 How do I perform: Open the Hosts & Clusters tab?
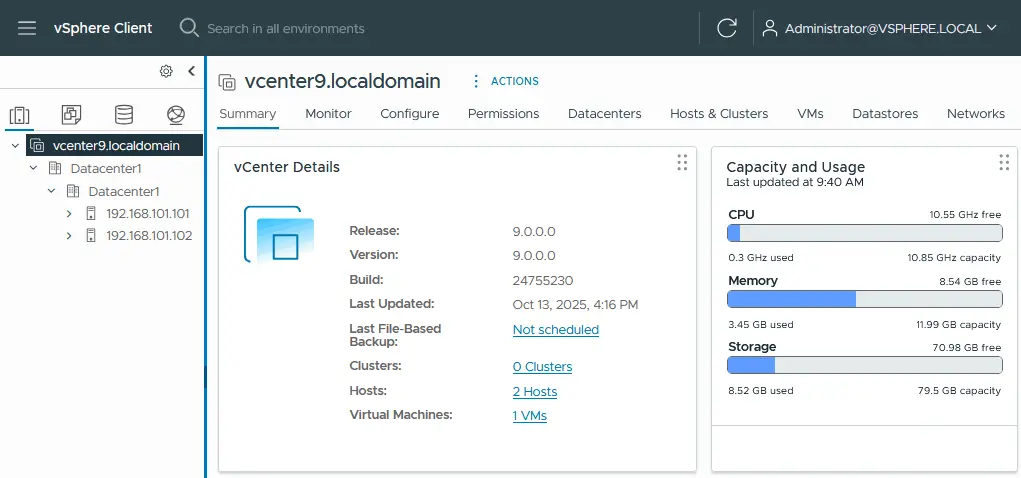pyautogui.click(x=719, y=113)
